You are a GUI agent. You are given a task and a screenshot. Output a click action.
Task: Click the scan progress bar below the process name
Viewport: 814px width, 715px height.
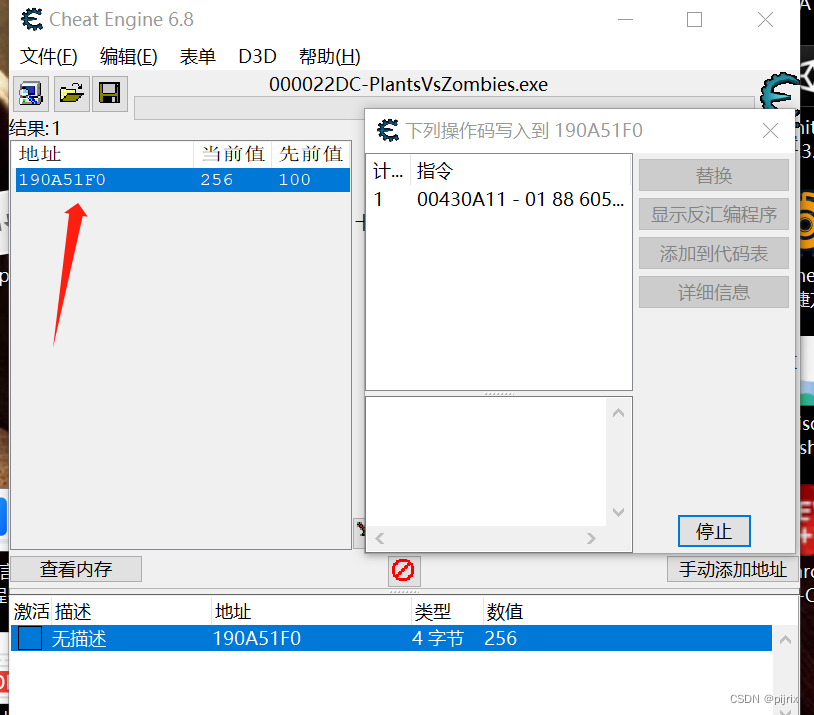444,107
